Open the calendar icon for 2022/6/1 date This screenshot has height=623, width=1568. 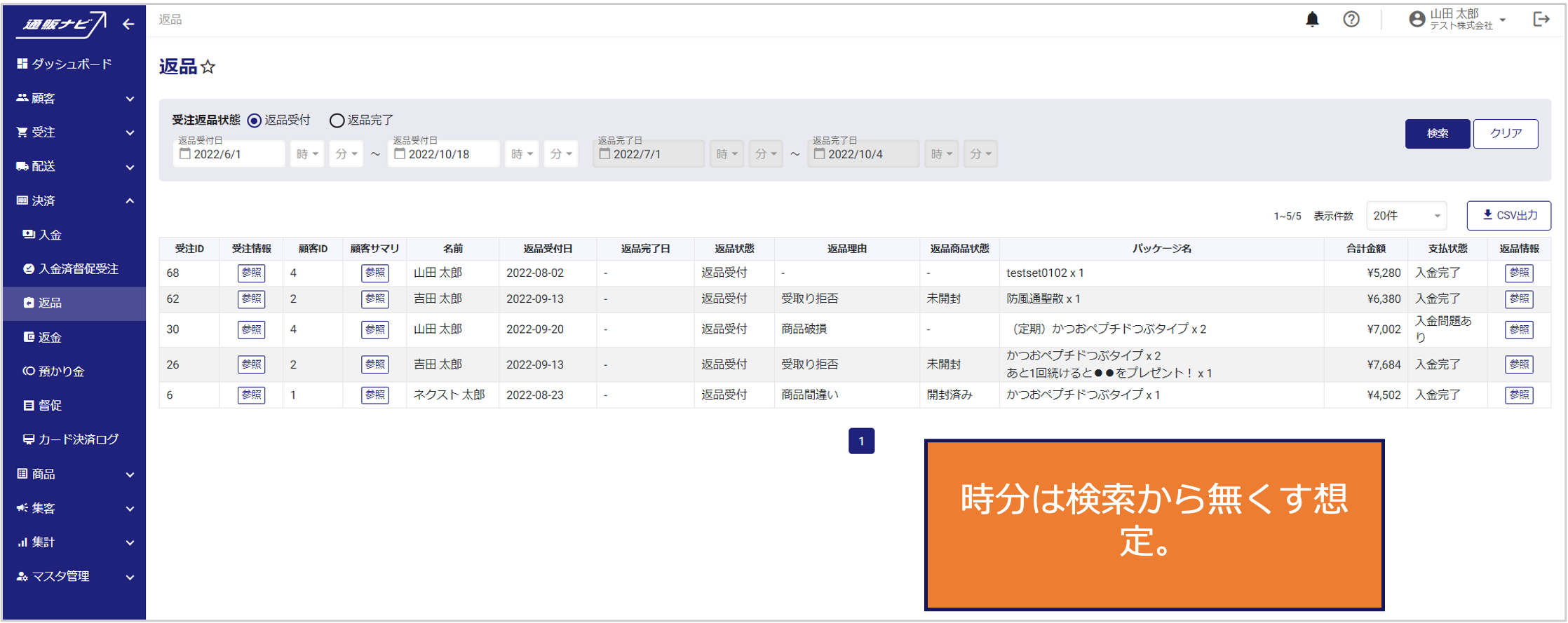(x=185, y=154)
